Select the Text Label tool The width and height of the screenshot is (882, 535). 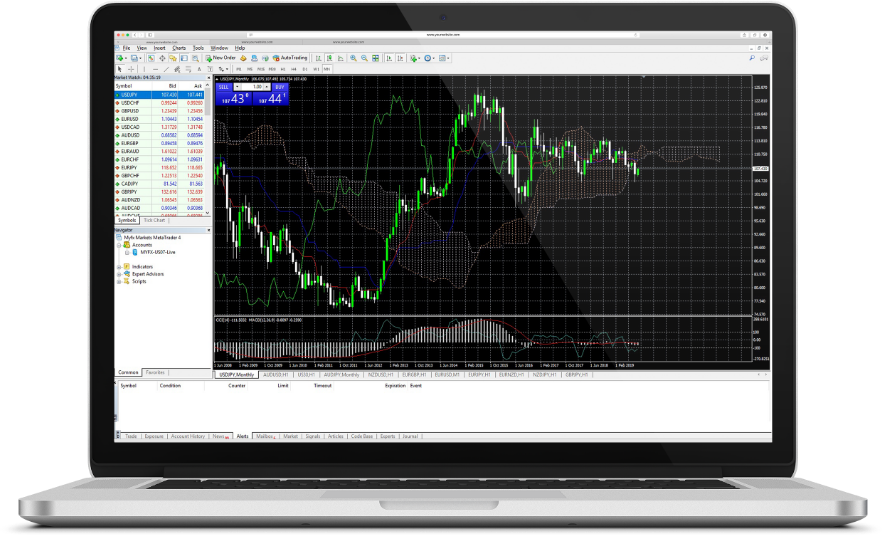pyautogui.click(x=210, y=69)
